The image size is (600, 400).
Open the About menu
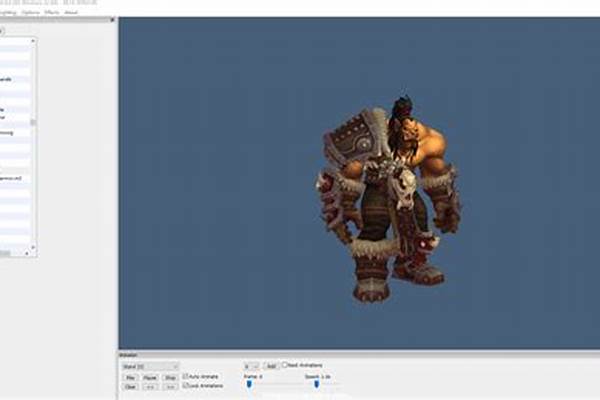71,12
